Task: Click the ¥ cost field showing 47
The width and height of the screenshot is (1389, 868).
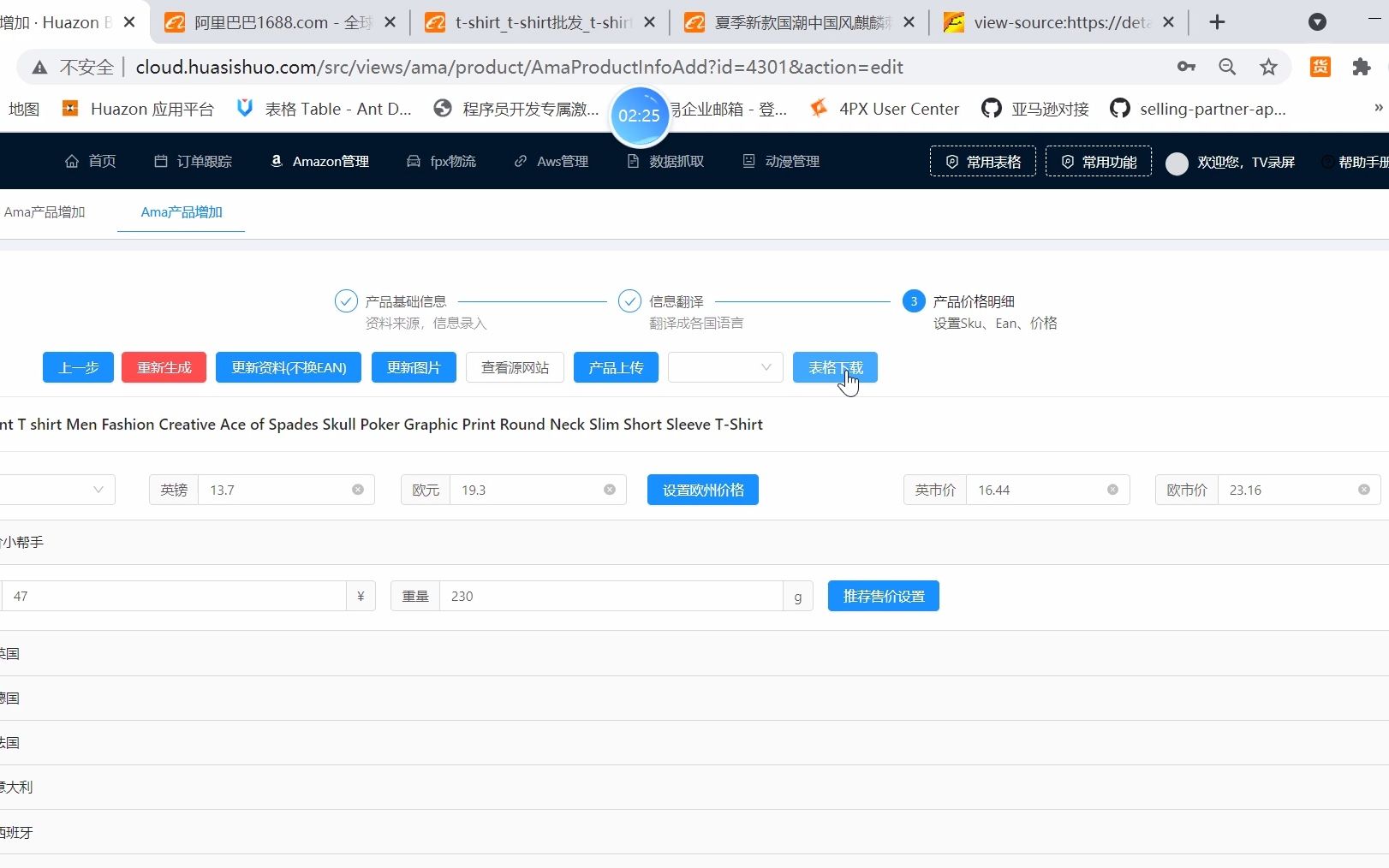Action: (174, 596)
